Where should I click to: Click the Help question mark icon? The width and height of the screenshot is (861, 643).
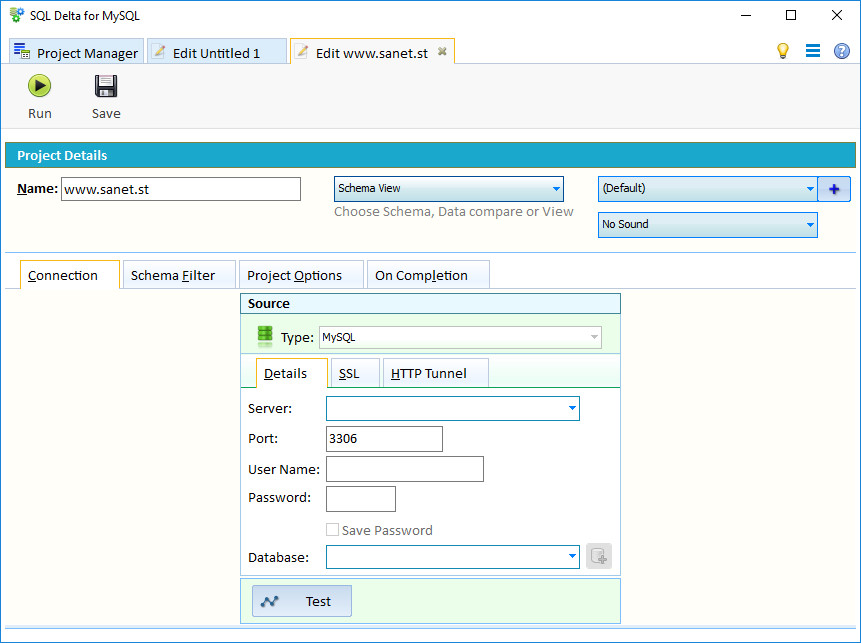842,50
